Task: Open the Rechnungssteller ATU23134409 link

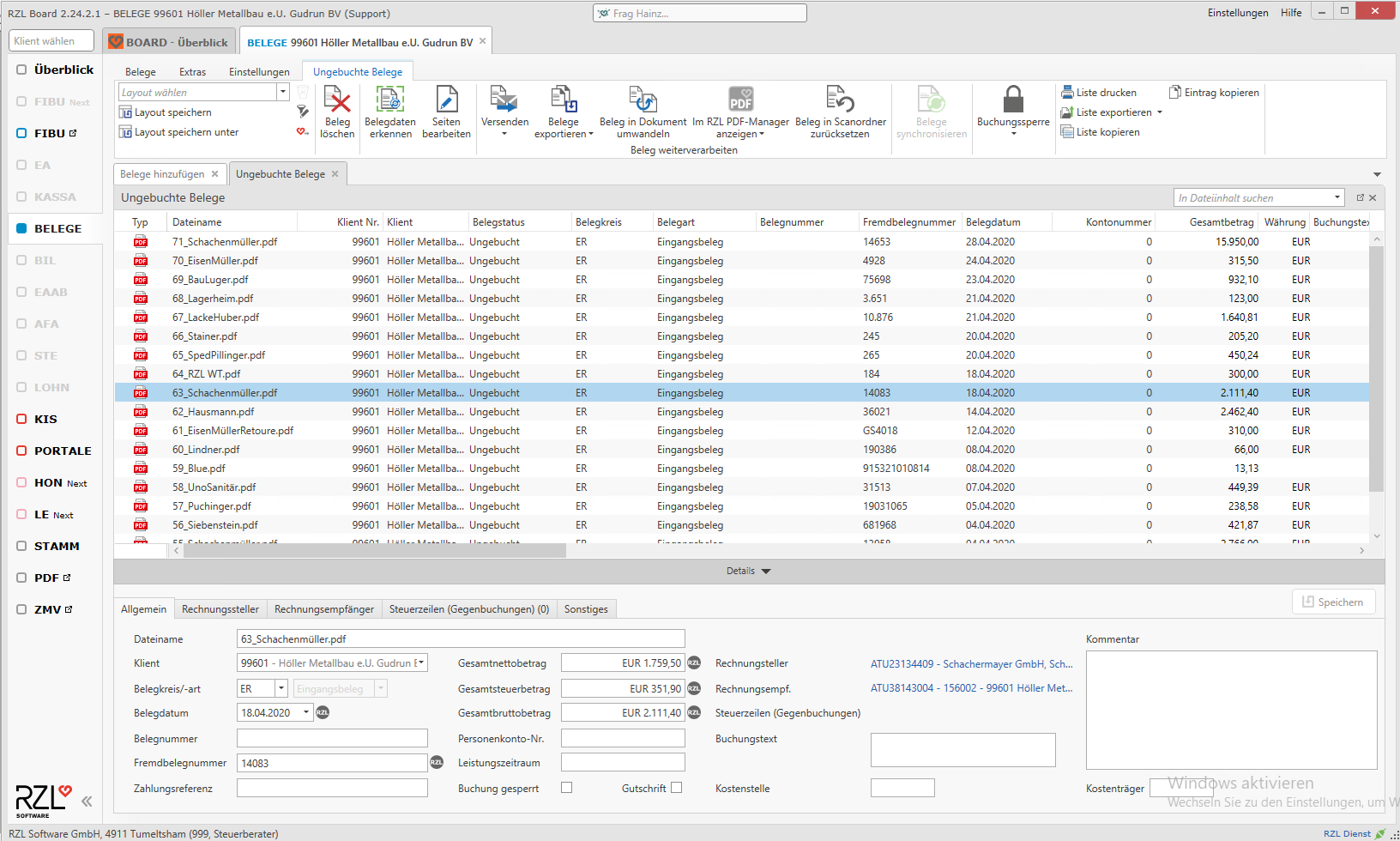Action: pyautogui.click(x=971, y=664)
